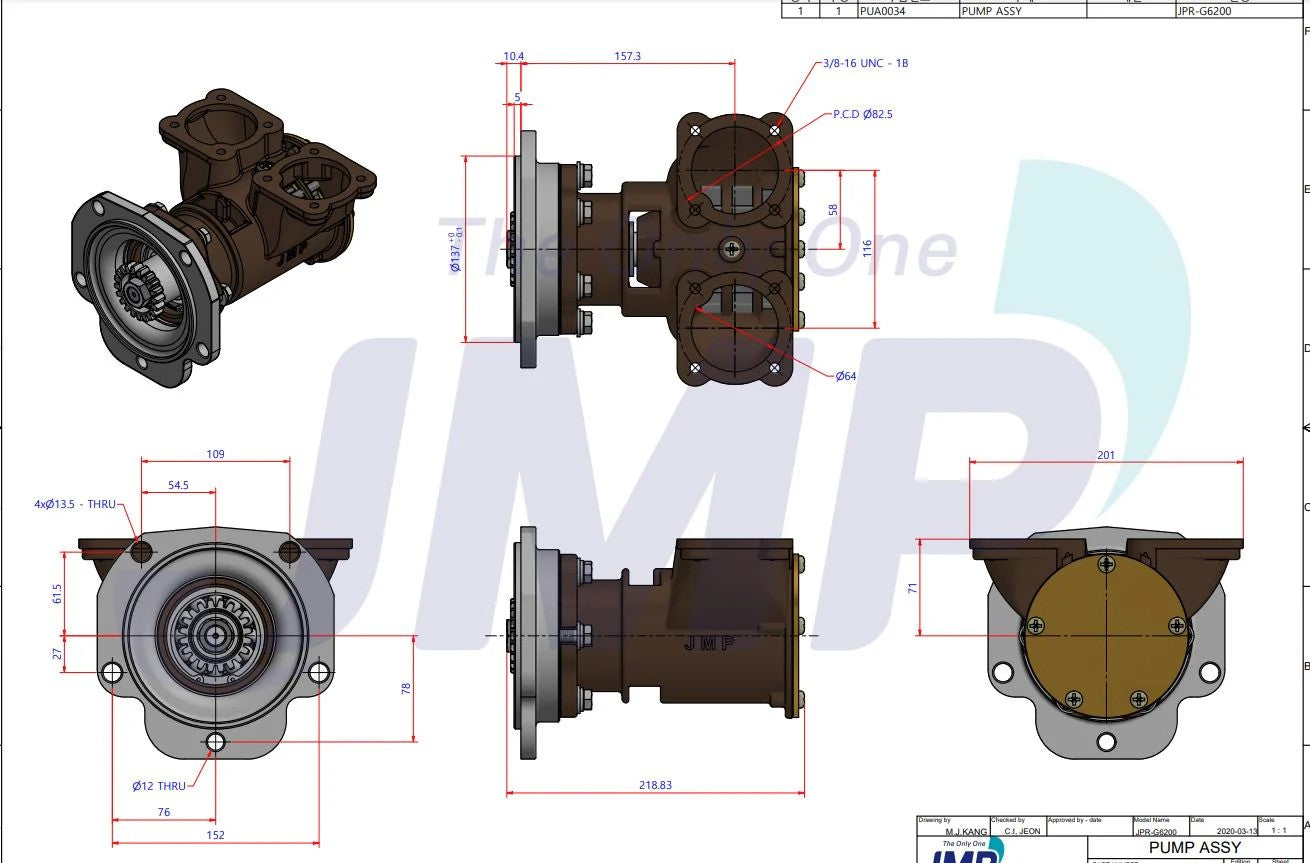
Task: Select the 71 height dimension
Action: point(912,588)
